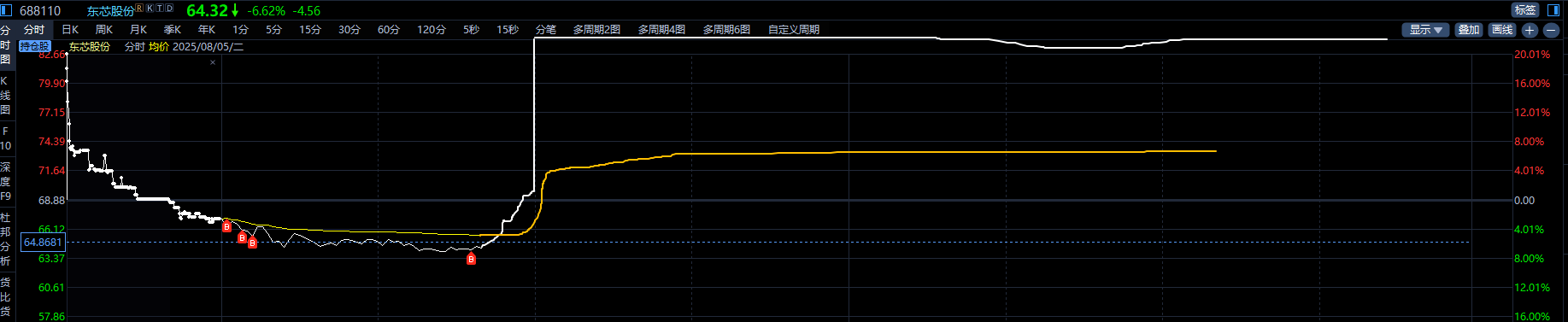Switch to 周K chart
Screen dimensions: 1568x322
pyautogui.click(x=104, y=30)
